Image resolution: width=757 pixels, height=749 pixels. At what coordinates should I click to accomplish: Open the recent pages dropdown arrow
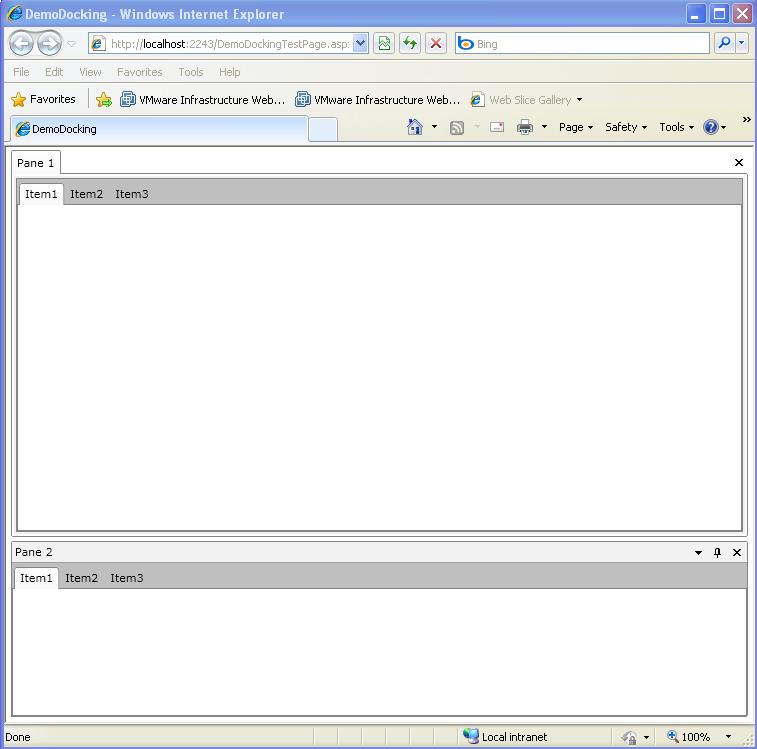click(72, 44)
